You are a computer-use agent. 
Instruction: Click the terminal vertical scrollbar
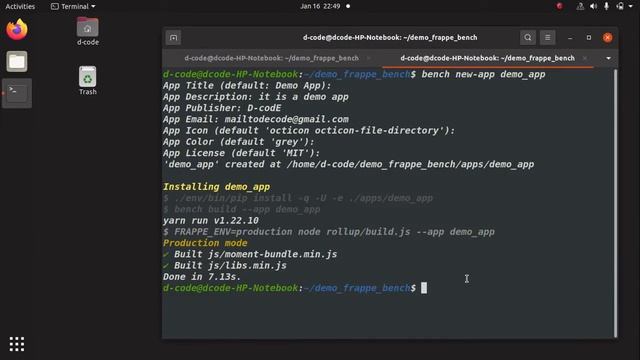click(x=616, y=202)
